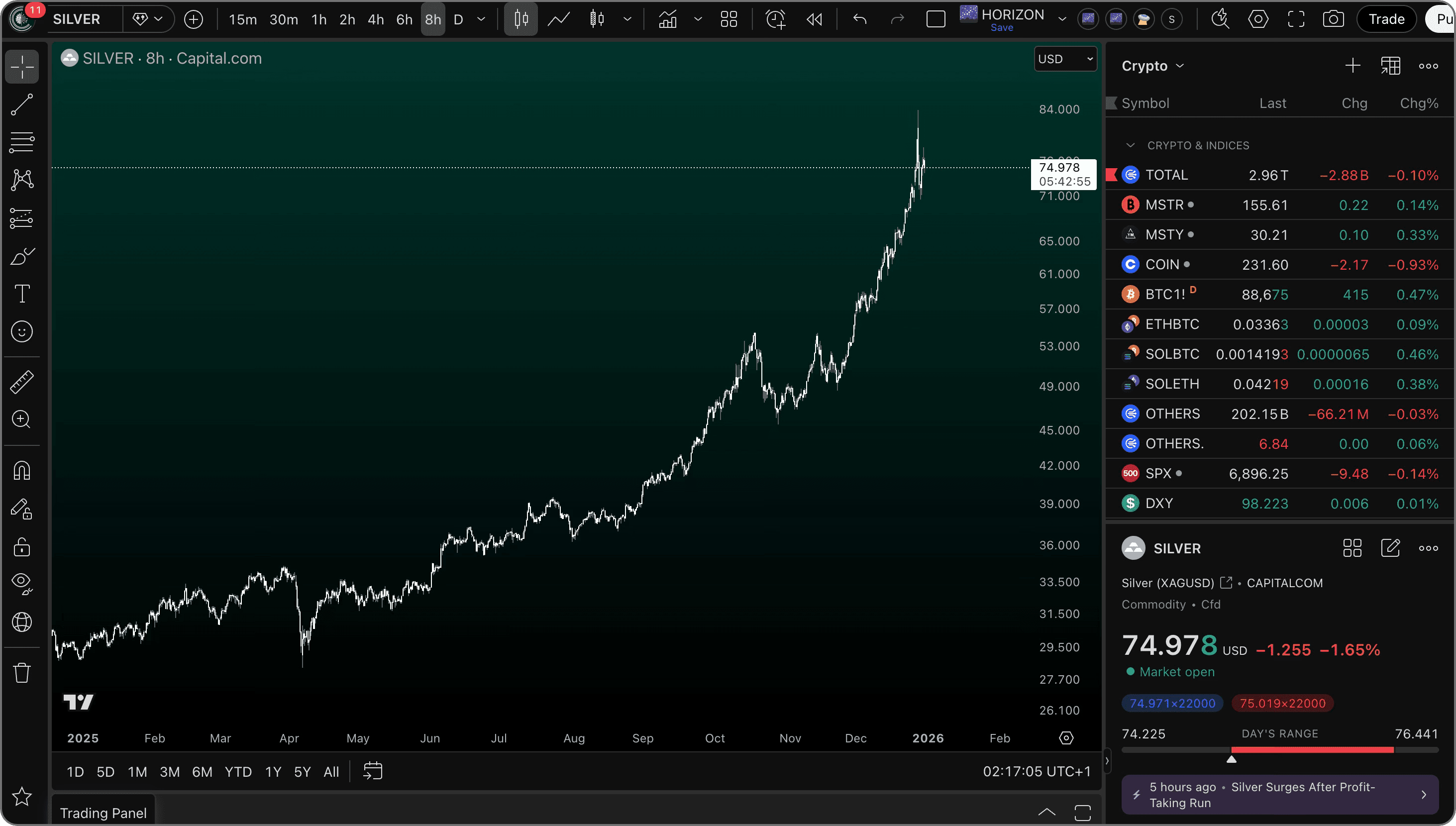The width and height of the screenshot is (1456, 826).
Task: Expand the Crypto watchlist dropdown
Action: coord(1152,66)
